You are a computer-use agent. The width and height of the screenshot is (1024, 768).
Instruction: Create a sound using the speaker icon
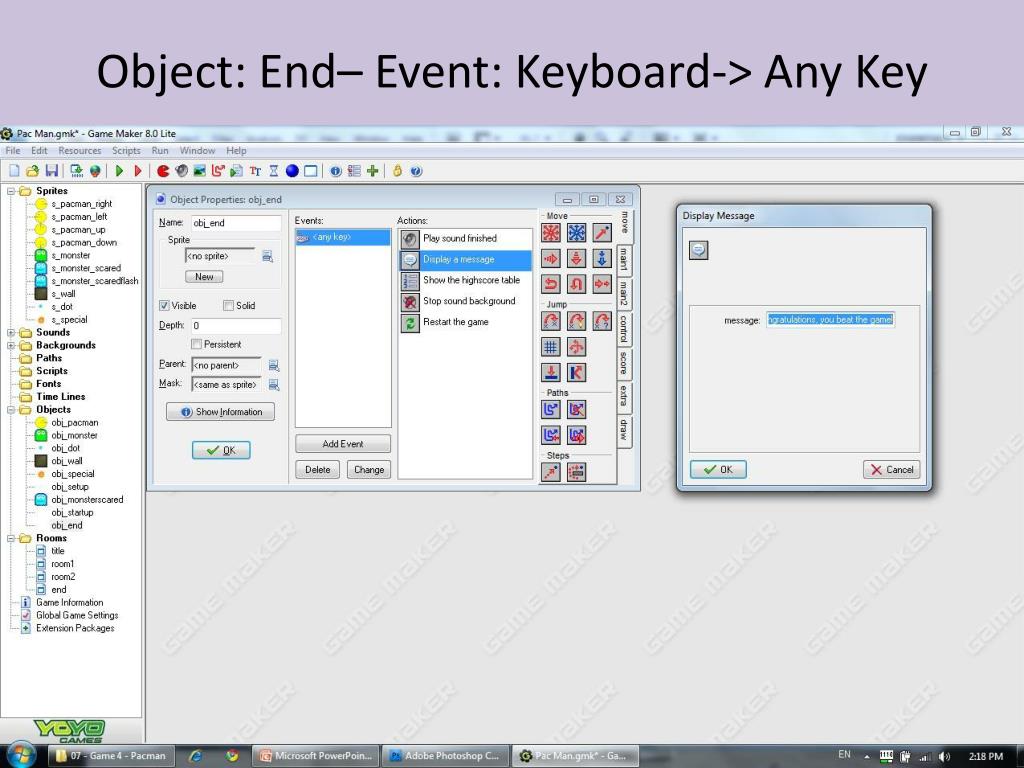tap(182, 171)
